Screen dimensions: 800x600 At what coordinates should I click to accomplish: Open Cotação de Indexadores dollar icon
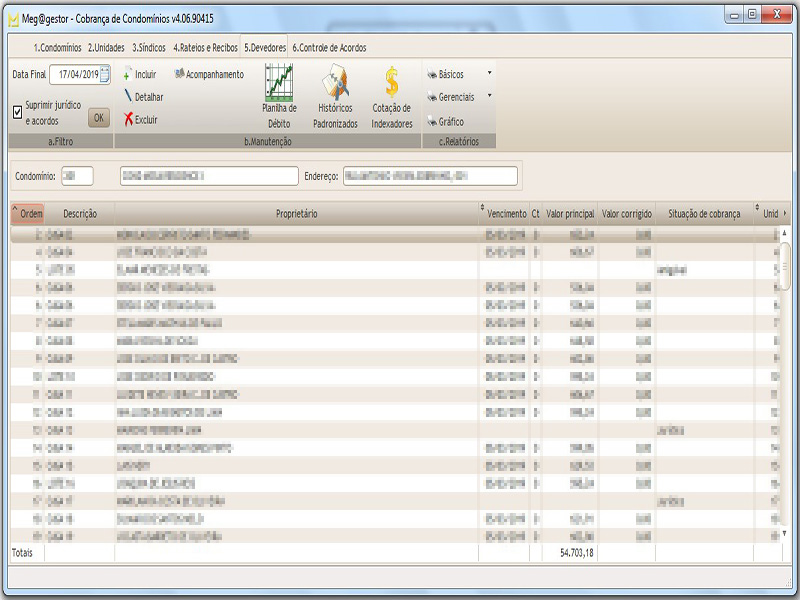[392, 83]
